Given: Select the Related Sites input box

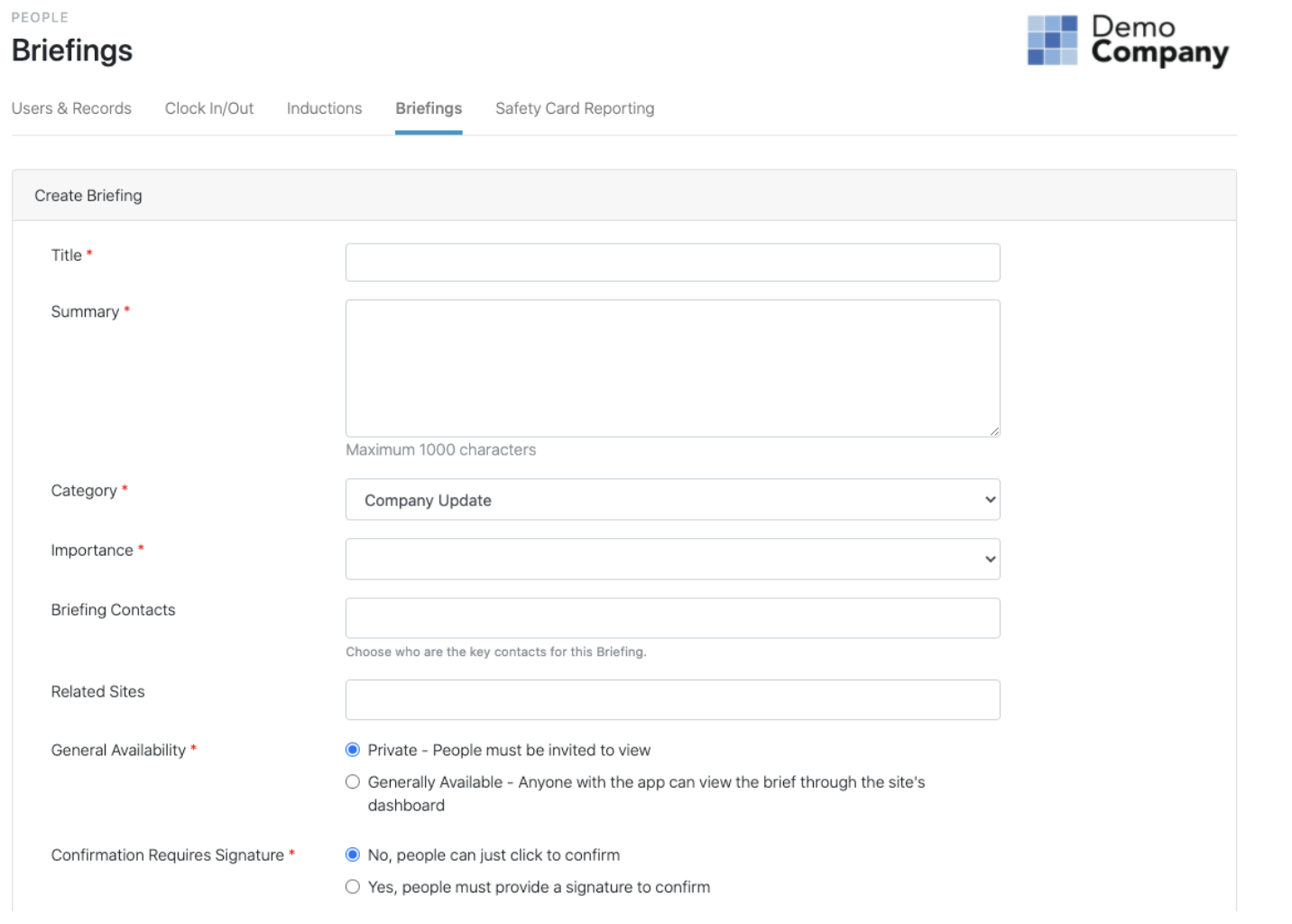Looking at the screenshot, I should pyautogui.click(x=672, y=699).
